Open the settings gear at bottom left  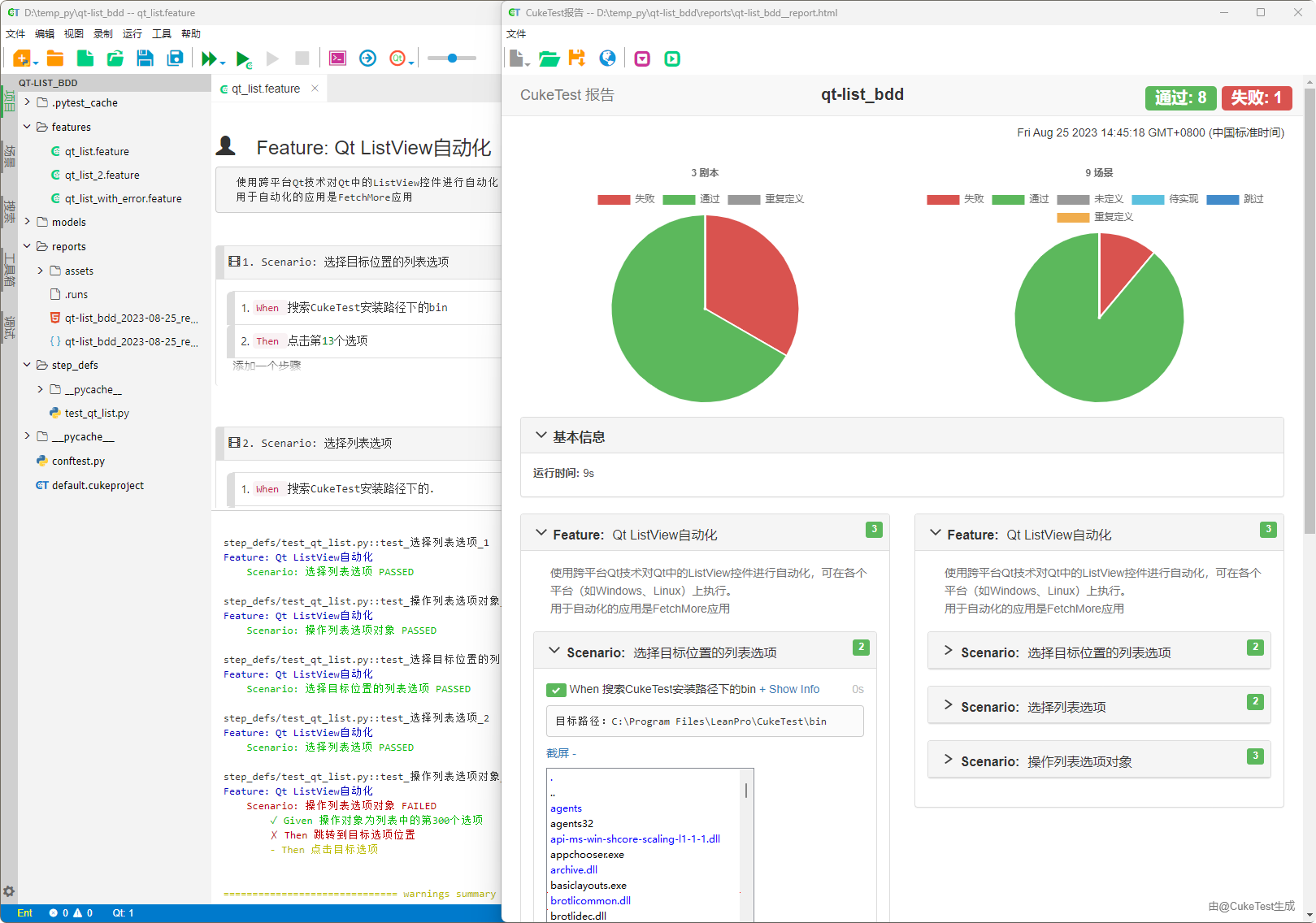[x=9, y=891]
